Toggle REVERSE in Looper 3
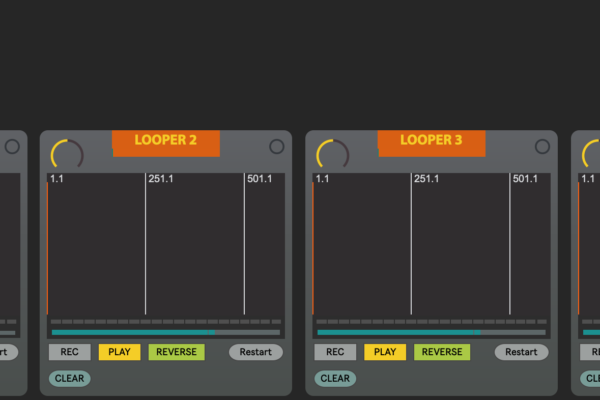 coord(442,352)
